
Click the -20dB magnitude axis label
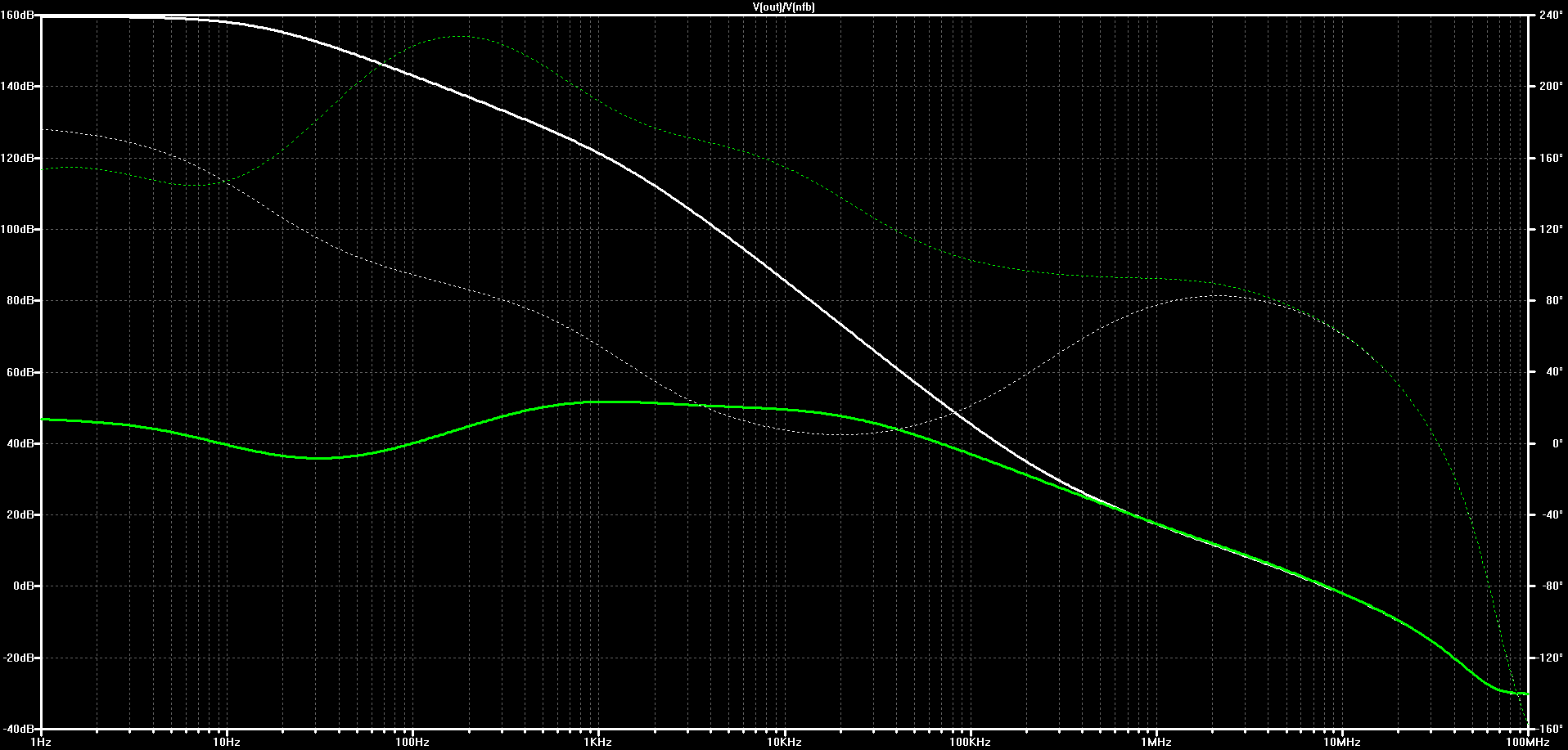19,658
